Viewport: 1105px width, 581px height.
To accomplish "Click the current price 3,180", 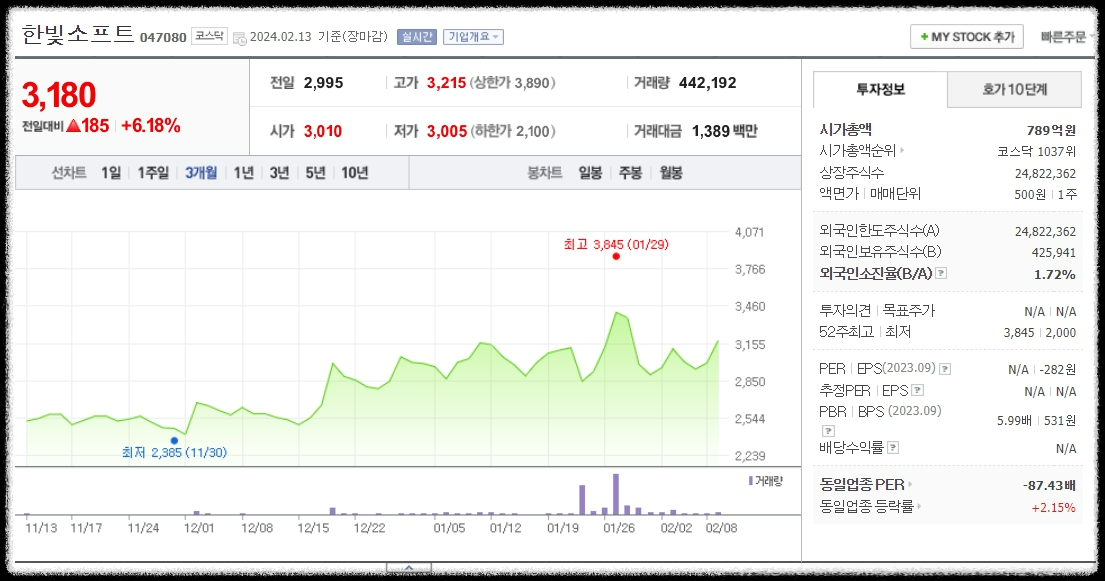I will [58, 95].
